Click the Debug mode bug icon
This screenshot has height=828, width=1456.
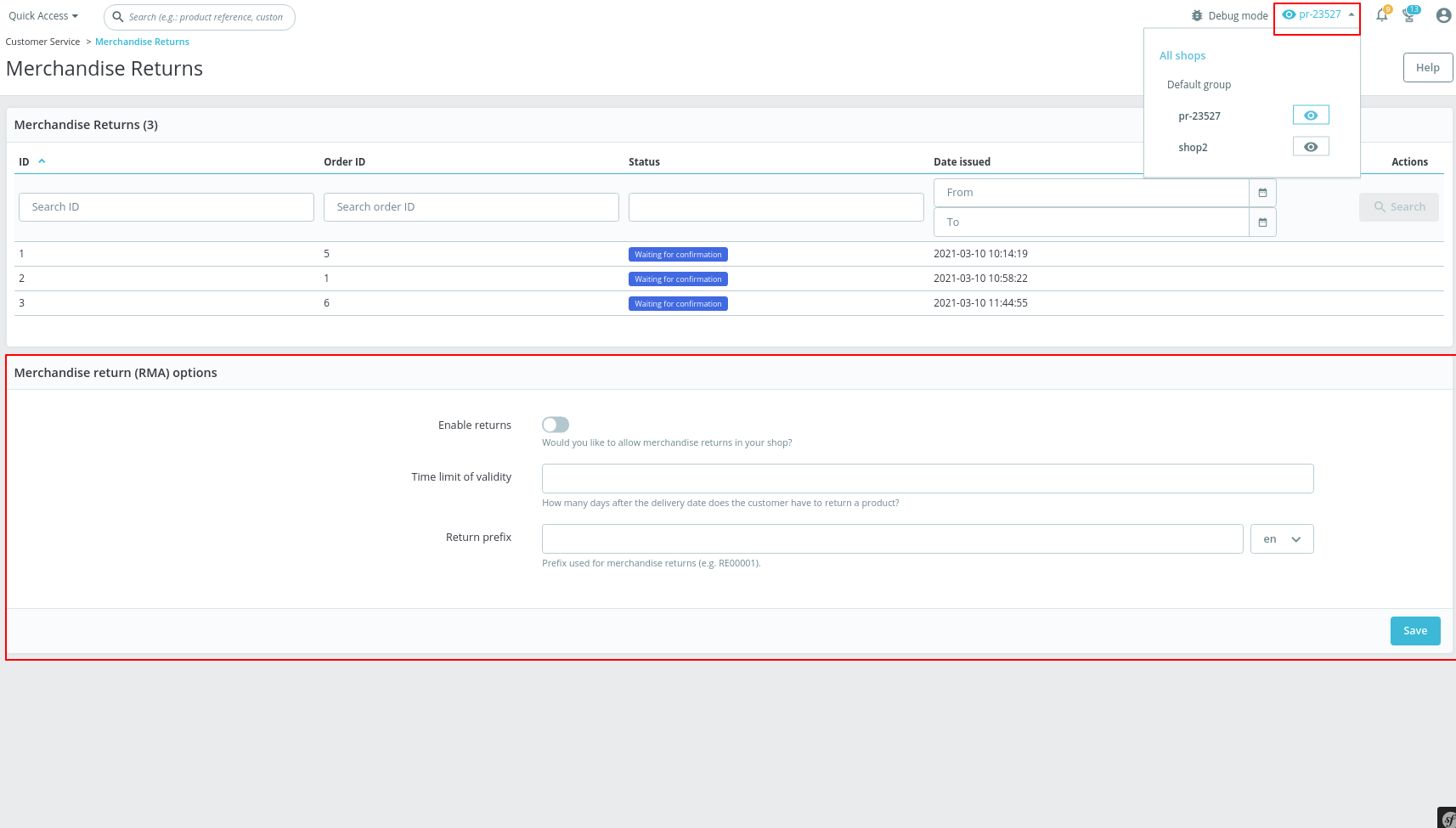1196,15
